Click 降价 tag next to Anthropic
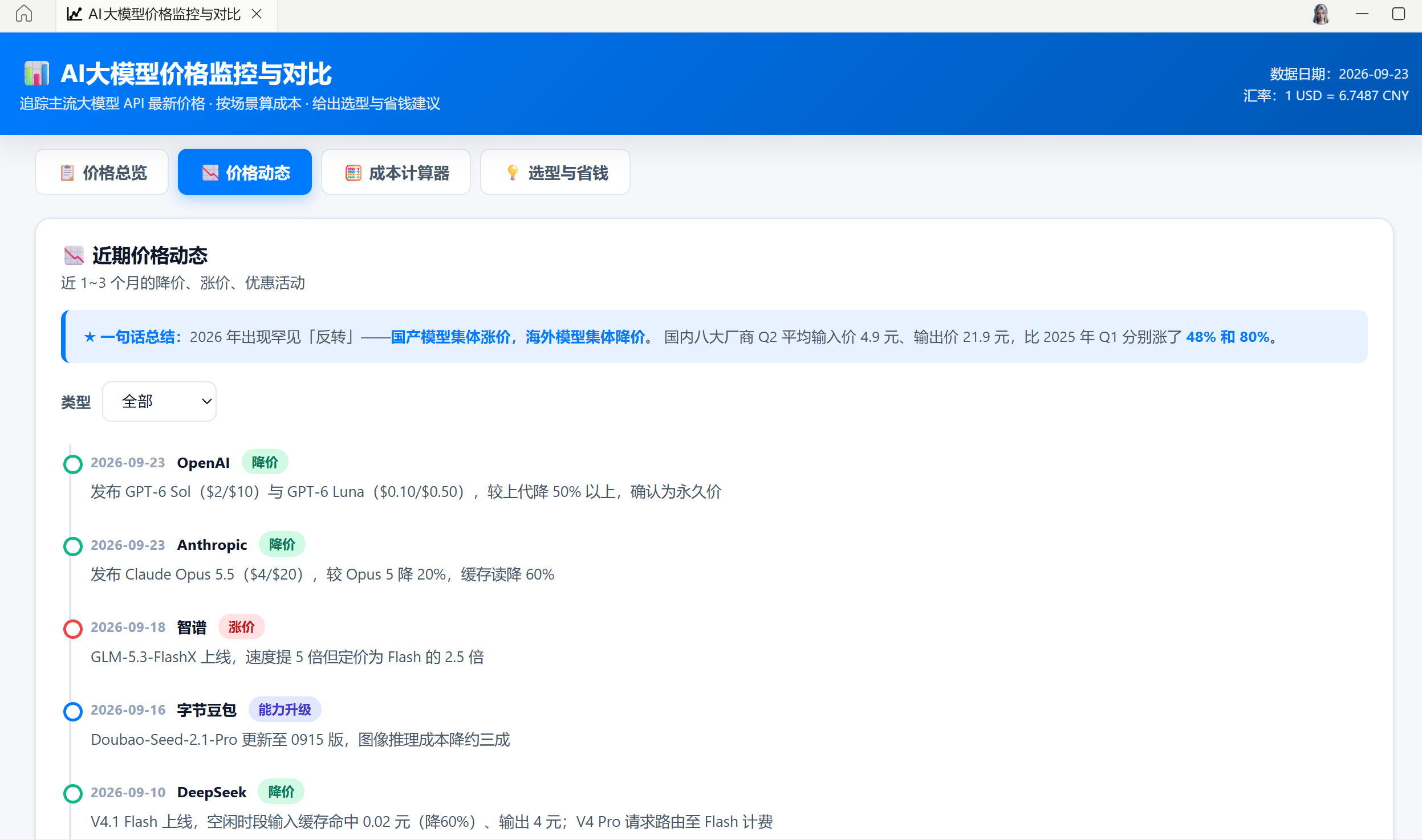Screen dimensions: 1422x840 coord(282,544)
